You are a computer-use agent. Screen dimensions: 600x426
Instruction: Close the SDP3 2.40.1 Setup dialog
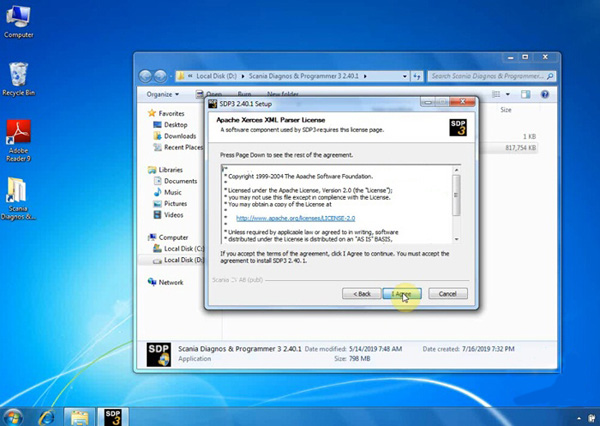coord(463,101)
